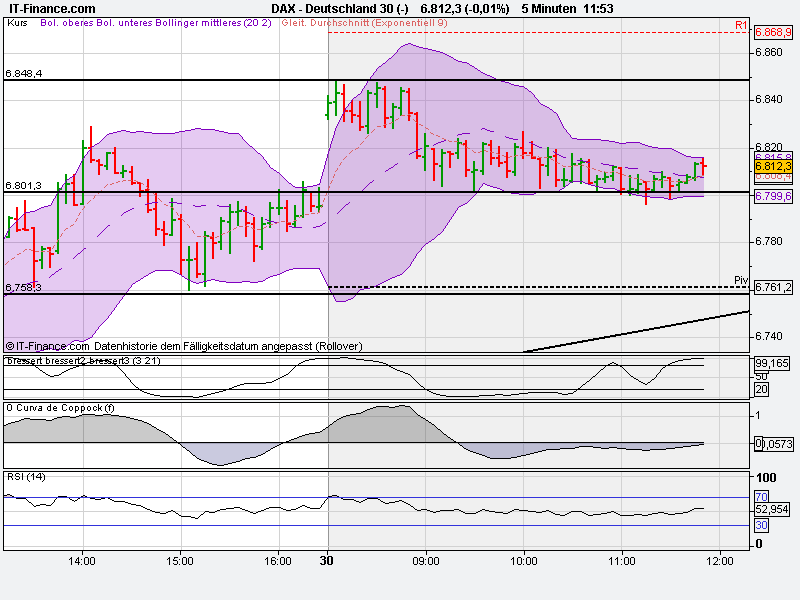This screenshot has height=600, width=800.
Task: Select the 6.868,9 R1 price tag
Action: (773, 32)
